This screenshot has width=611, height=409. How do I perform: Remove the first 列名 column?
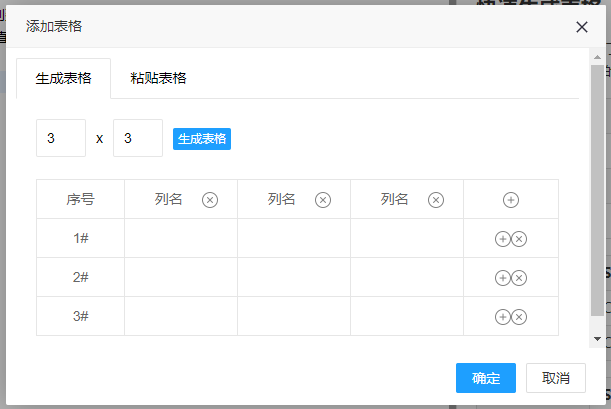tap(210, 200)
